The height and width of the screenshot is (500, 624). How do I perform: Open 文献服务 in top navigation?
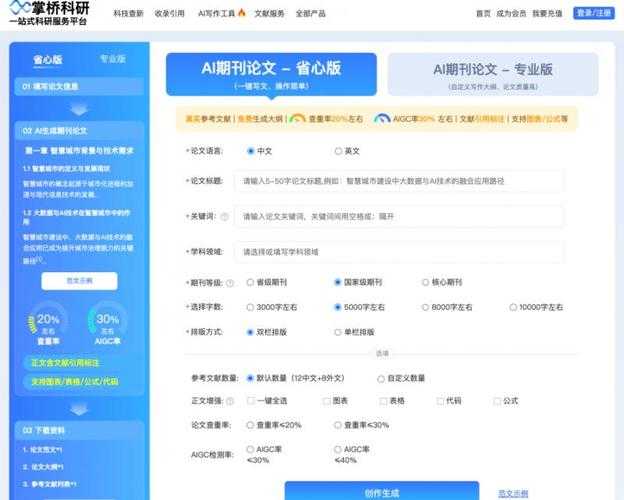click(x=269, y=14)
